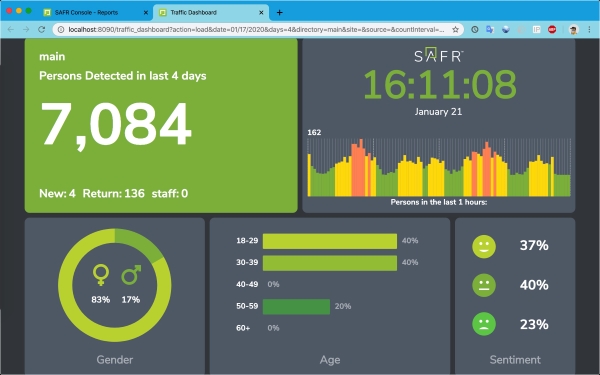Click the 20% value for 50-59
Screen dimensions: 600x375
(343, 306)
